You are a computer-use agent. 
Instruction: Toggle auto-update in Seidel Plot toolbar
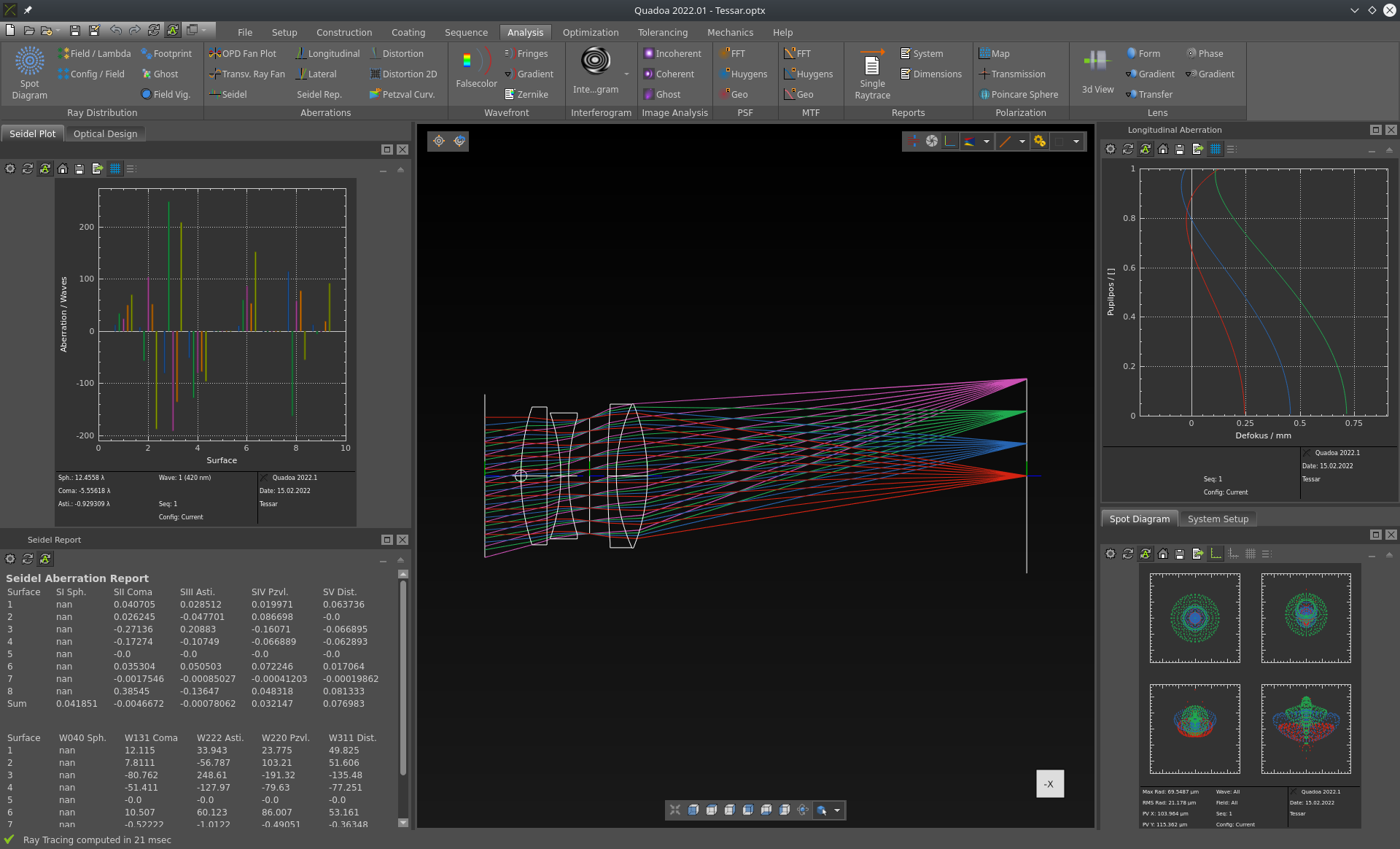[x=45, y=168]
